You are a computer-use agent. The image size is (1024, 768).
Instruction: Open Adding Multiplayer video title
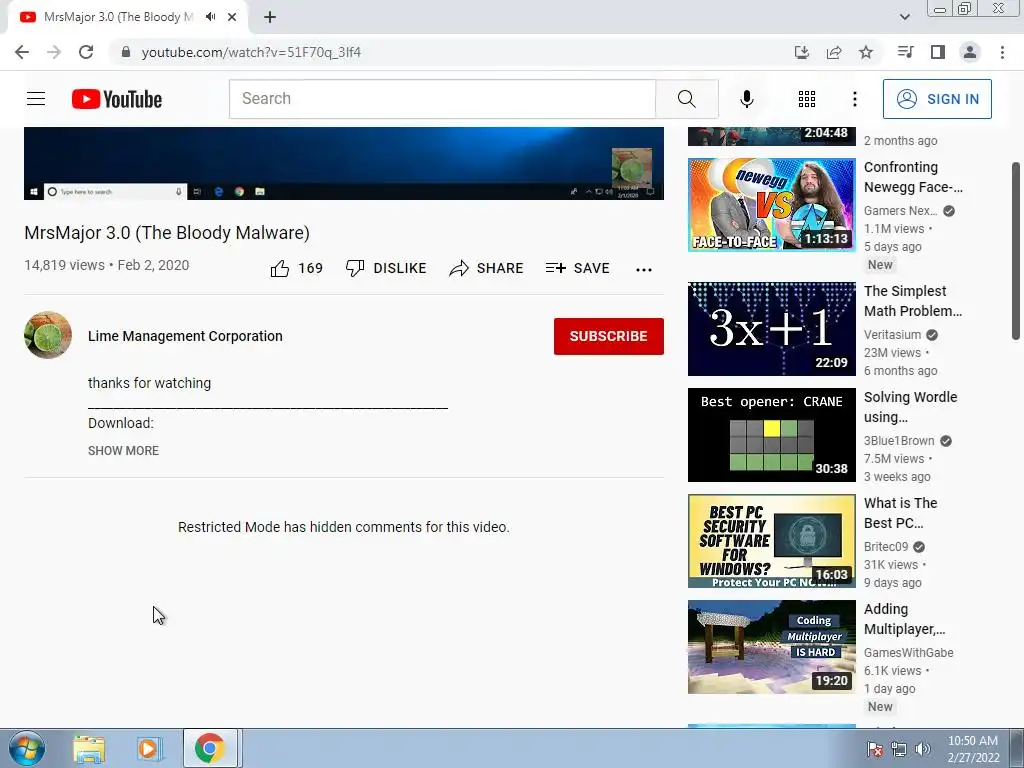tap(904, 619)
